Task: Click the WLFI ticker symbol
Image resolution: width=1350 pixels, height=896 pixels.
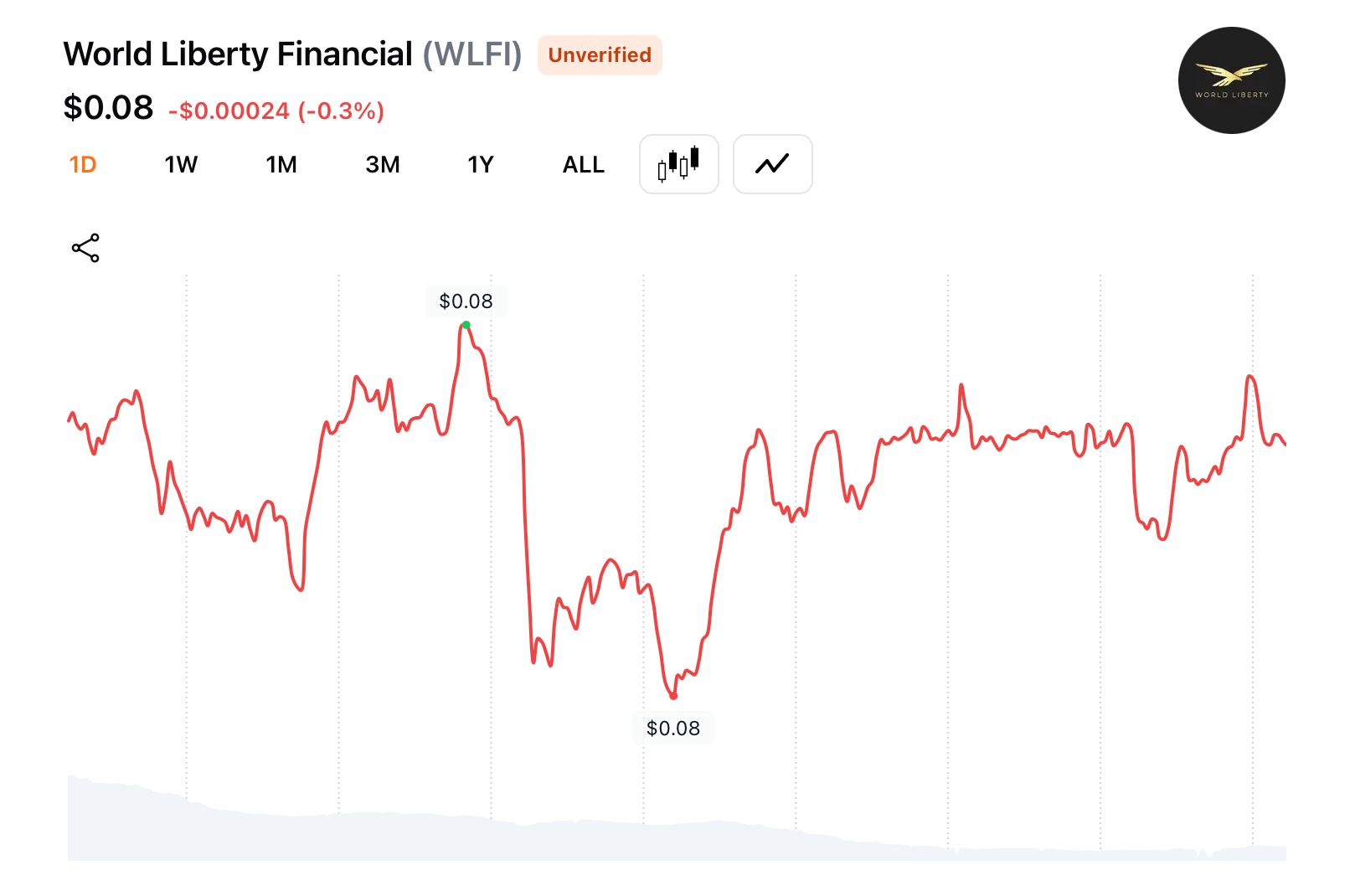Action: [x=472, y=54]
